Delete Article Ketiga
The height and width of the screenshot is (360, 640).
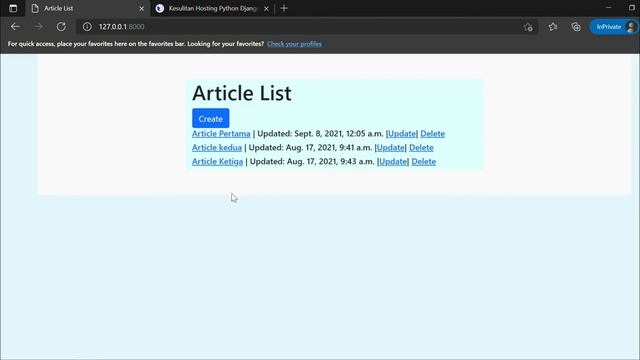pos(424,161)
